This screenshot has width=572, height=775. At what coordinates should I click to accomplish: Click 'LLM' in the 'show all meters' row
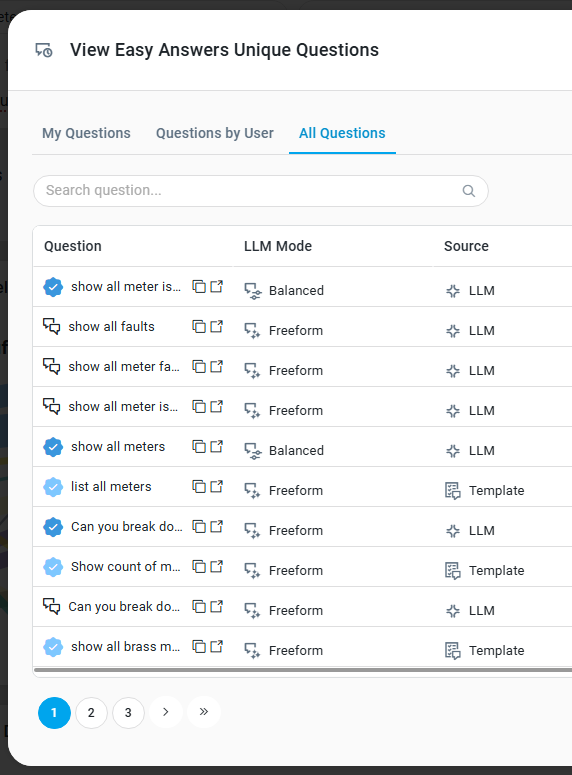click(482, 451)
